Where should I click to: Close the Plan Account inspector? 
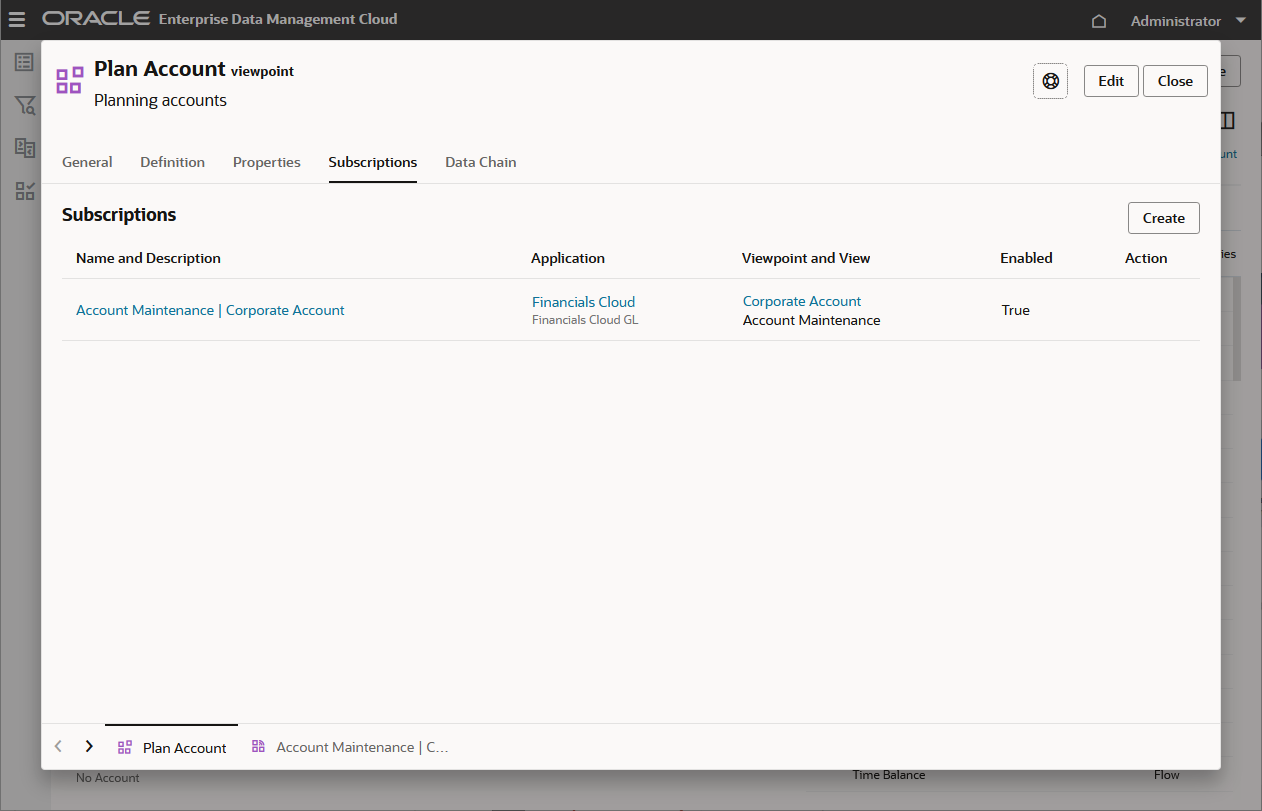click(x=1175, y=81)
